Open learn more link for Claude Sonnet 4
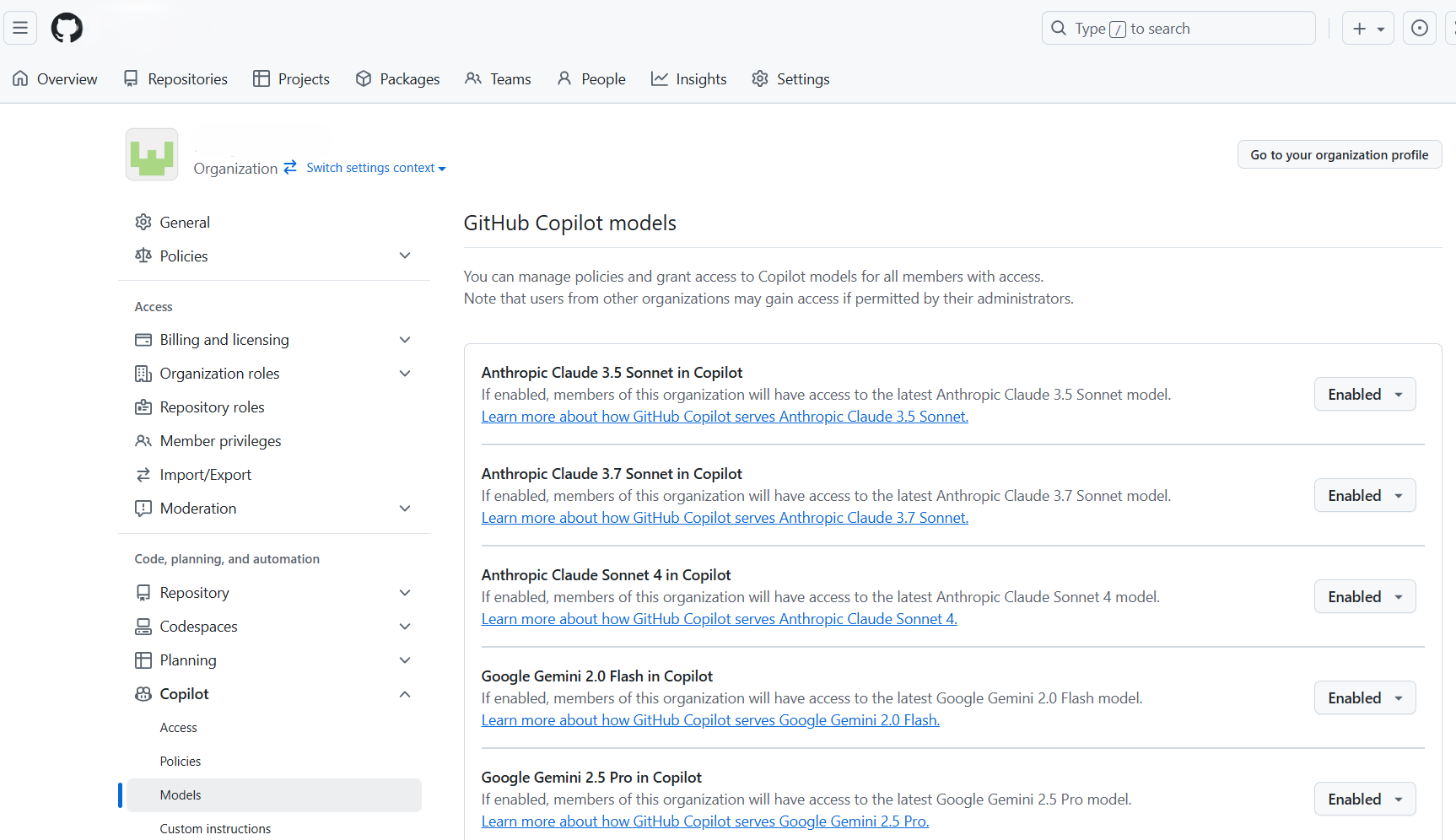 (720, 619)
